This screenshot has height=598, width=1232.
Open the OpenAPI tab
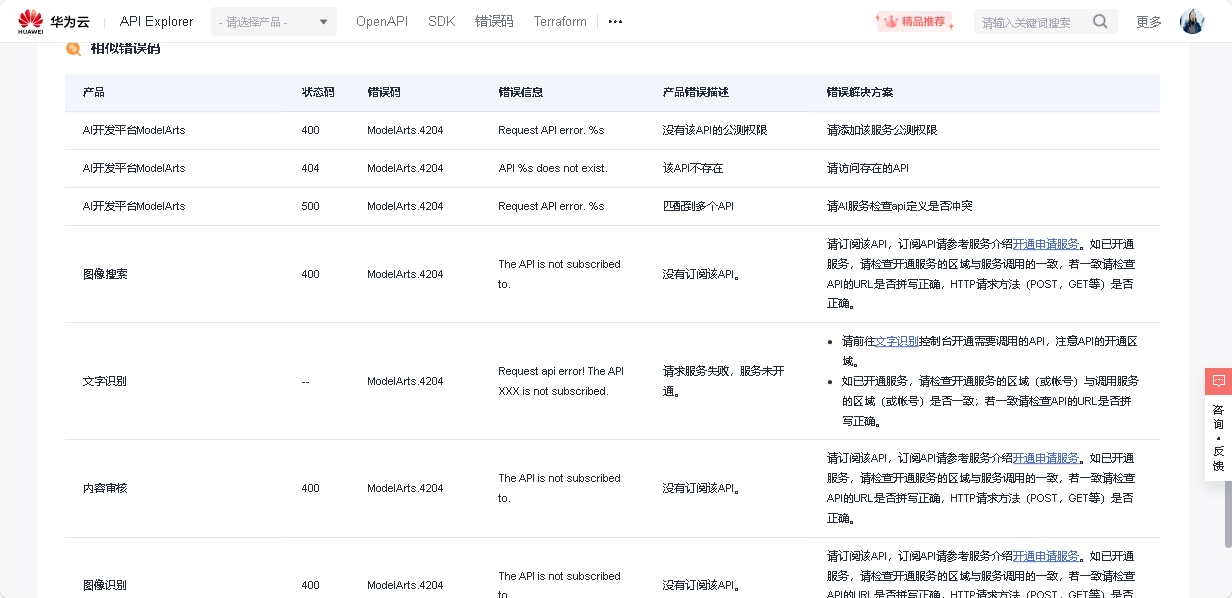(382, 21)
